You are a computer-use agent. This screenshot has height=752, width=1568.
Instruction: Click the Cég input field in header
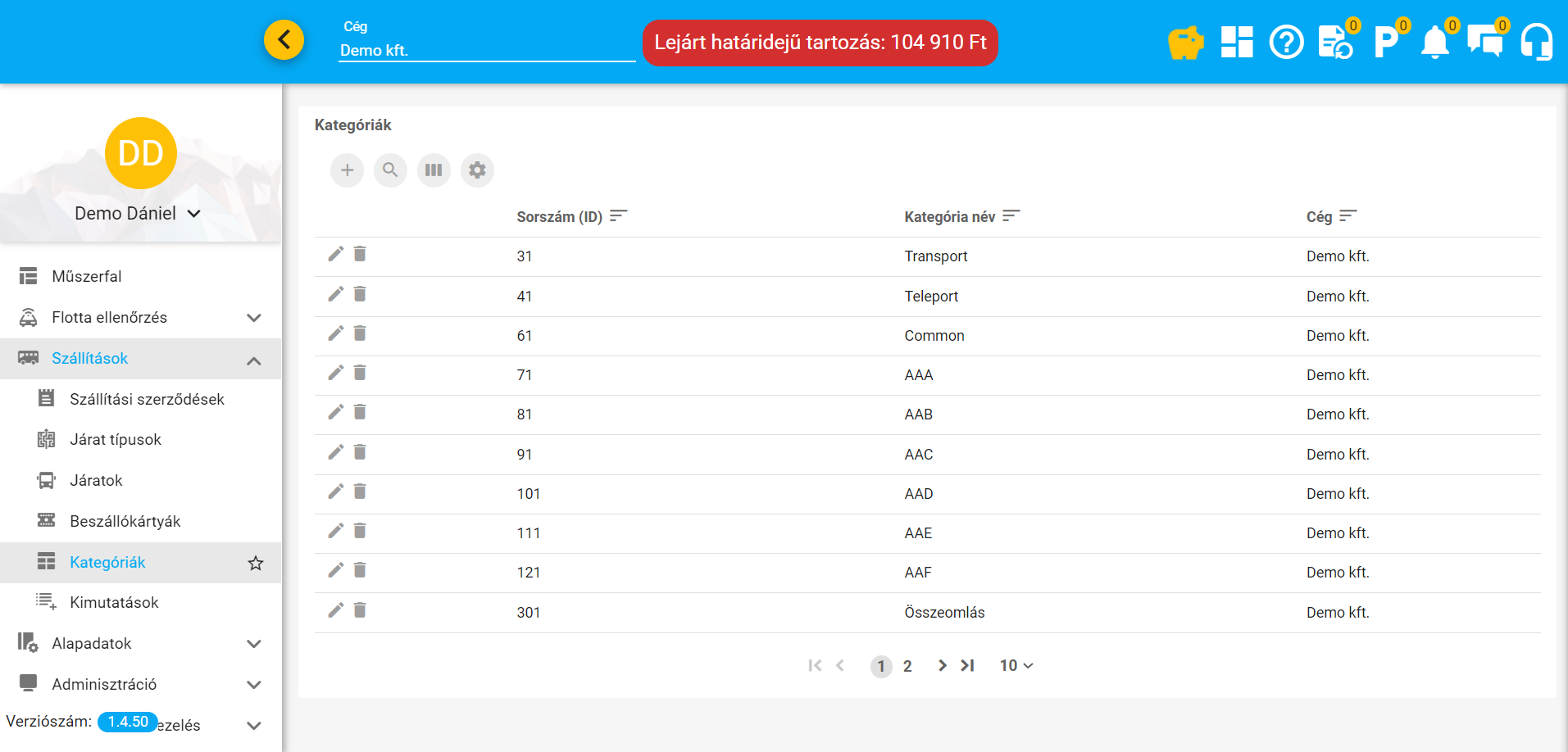coord(486,50)
